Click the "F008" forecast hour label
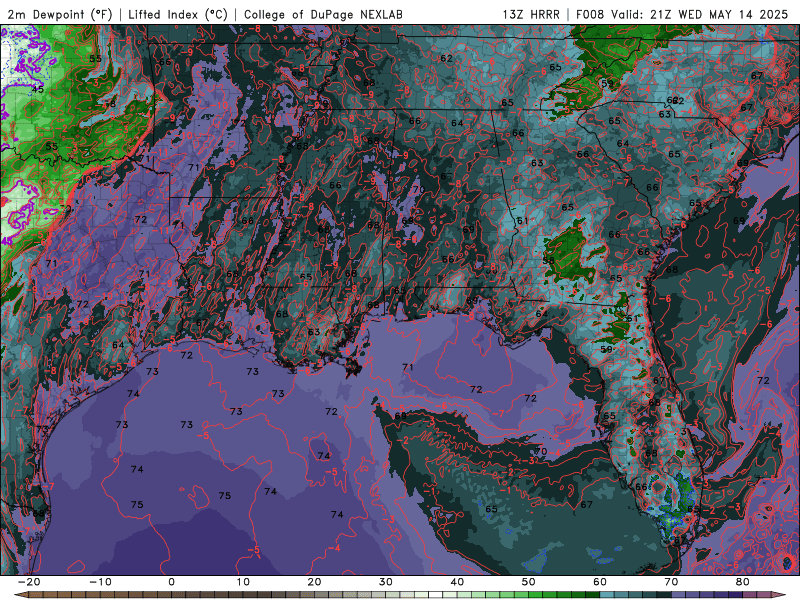The image size is (800, 600). point(590,14)
